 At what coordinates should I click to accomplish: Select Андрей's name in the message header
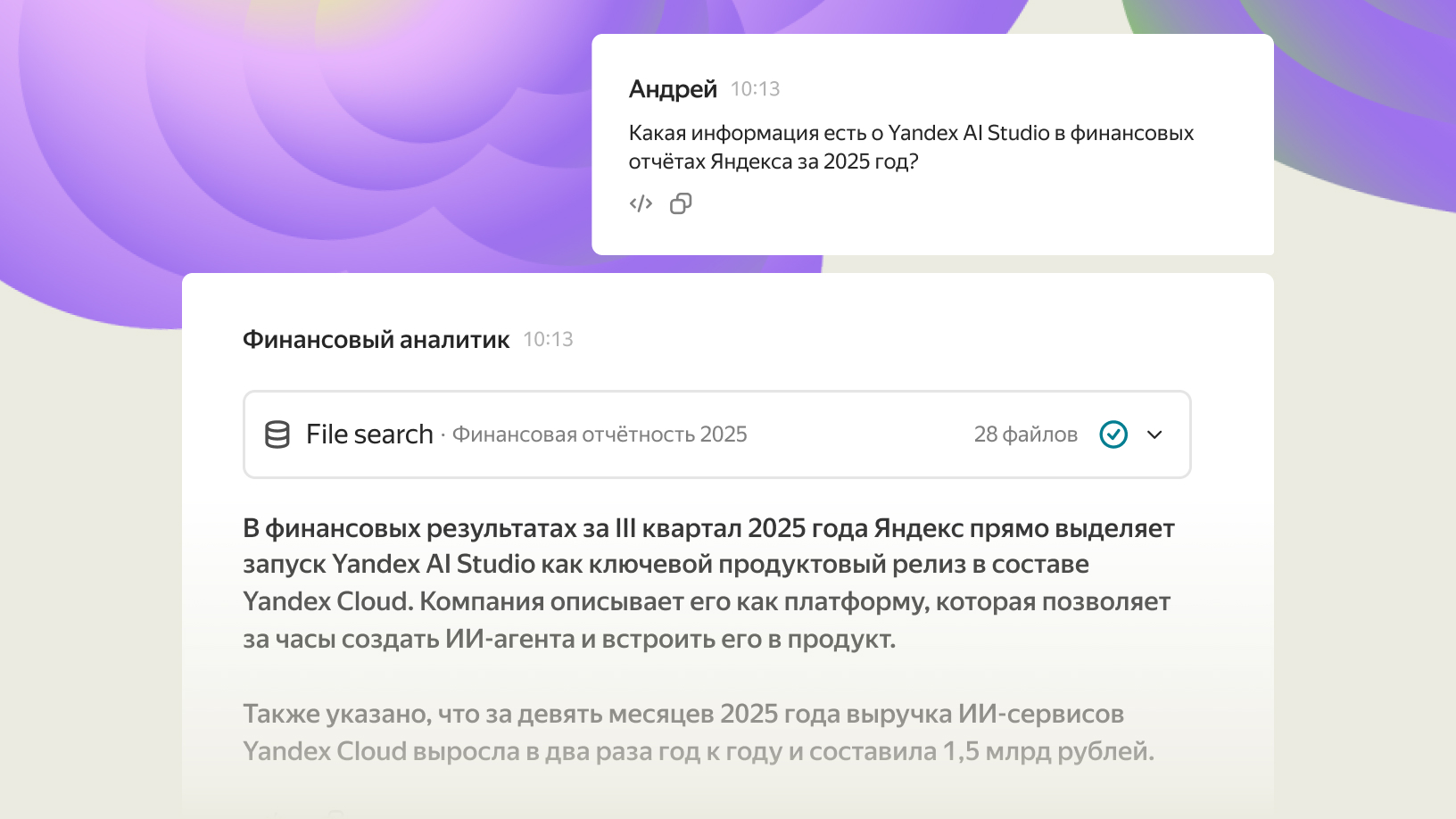pos(673,88)
